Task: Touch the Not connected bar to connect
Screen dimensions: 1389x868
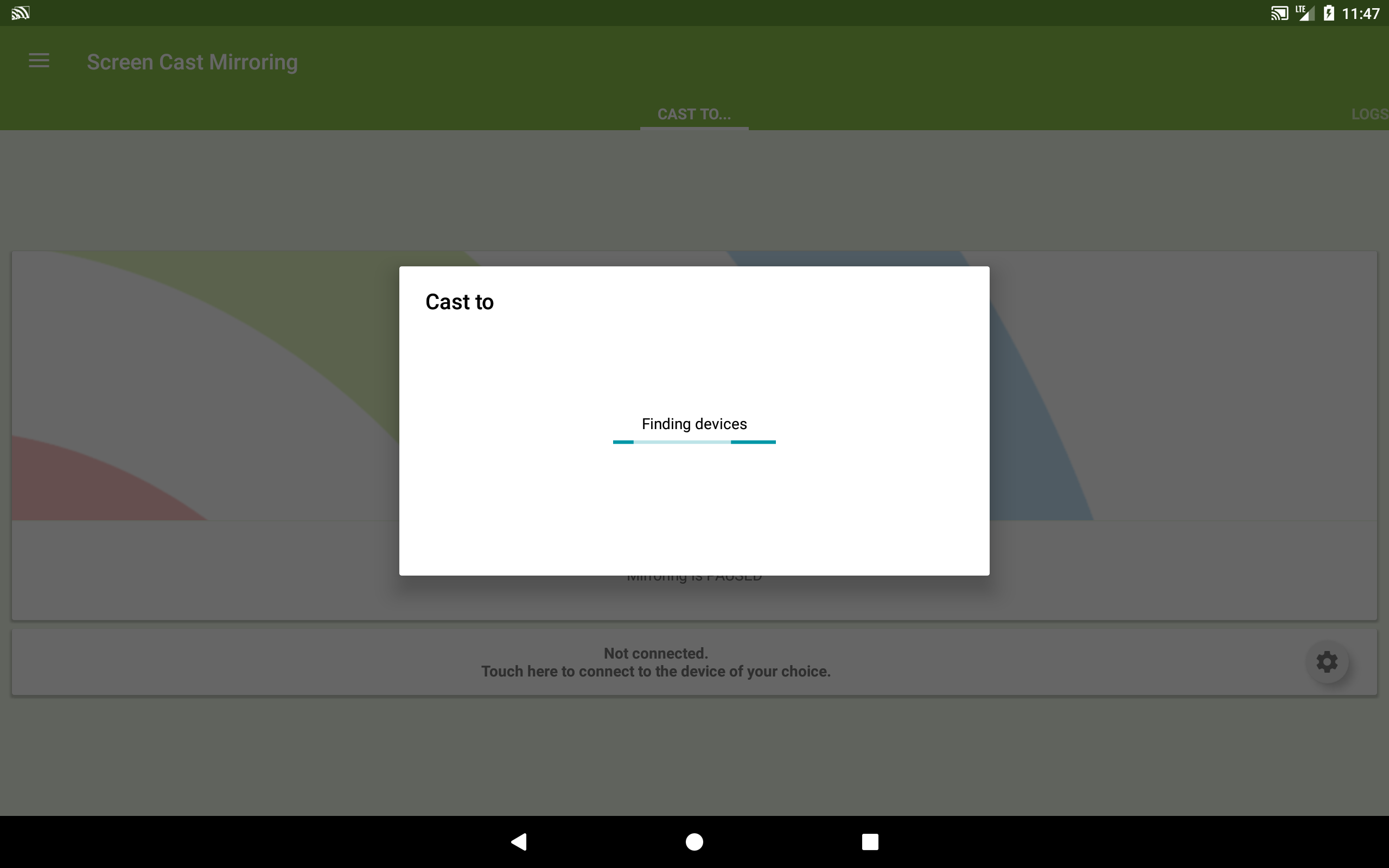Action: (x=655, y=662)
